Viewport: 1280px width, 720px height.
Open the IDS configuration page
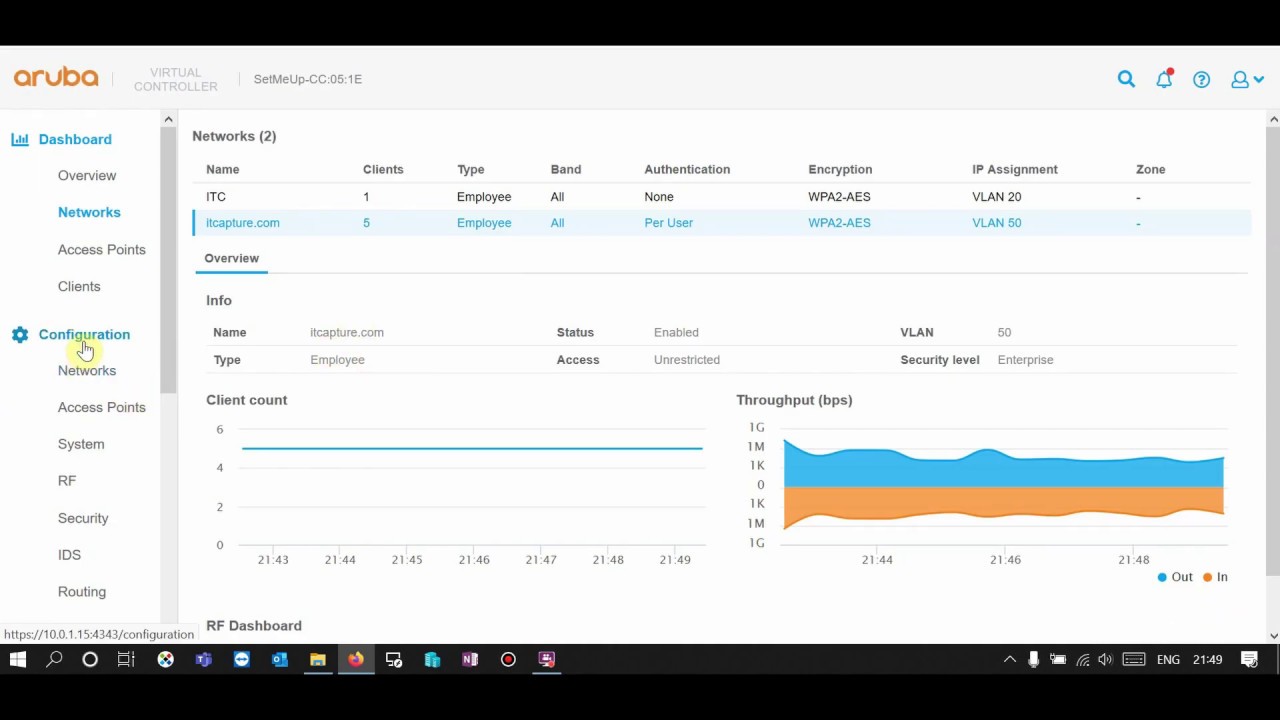coord(69,555)
